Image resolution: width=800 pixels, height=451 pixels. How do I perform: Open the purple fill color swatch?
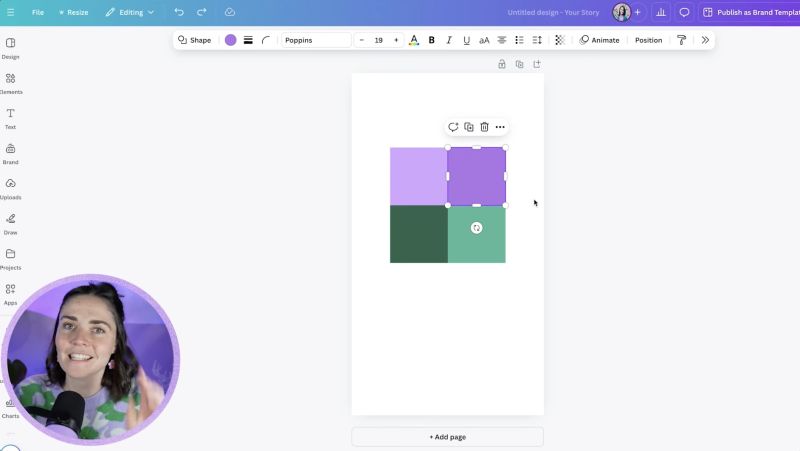pyautogui.click(x=231, y=40)
